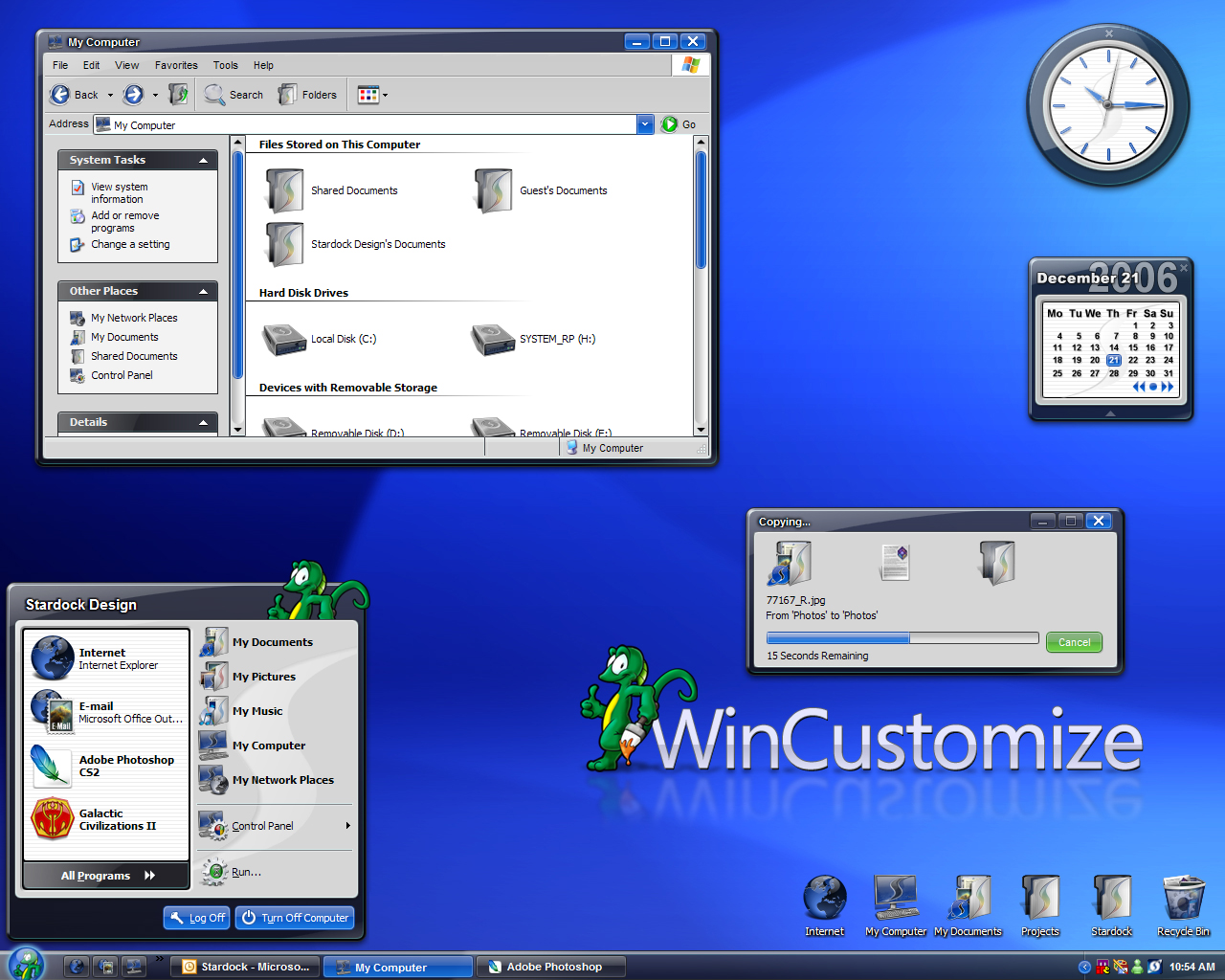Click the Back arrow in My Computer toolbar

(x=61, y=95)
